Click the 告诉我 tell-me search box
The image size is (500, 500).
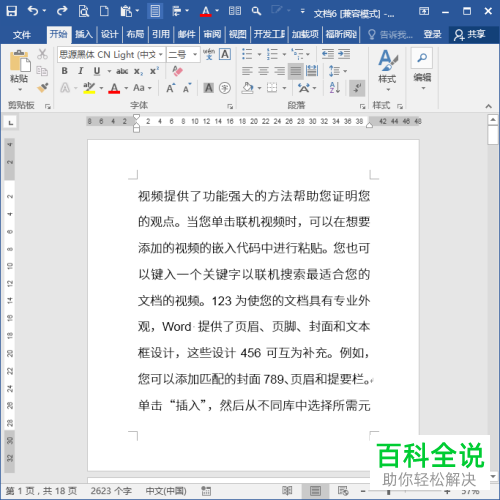390,35
